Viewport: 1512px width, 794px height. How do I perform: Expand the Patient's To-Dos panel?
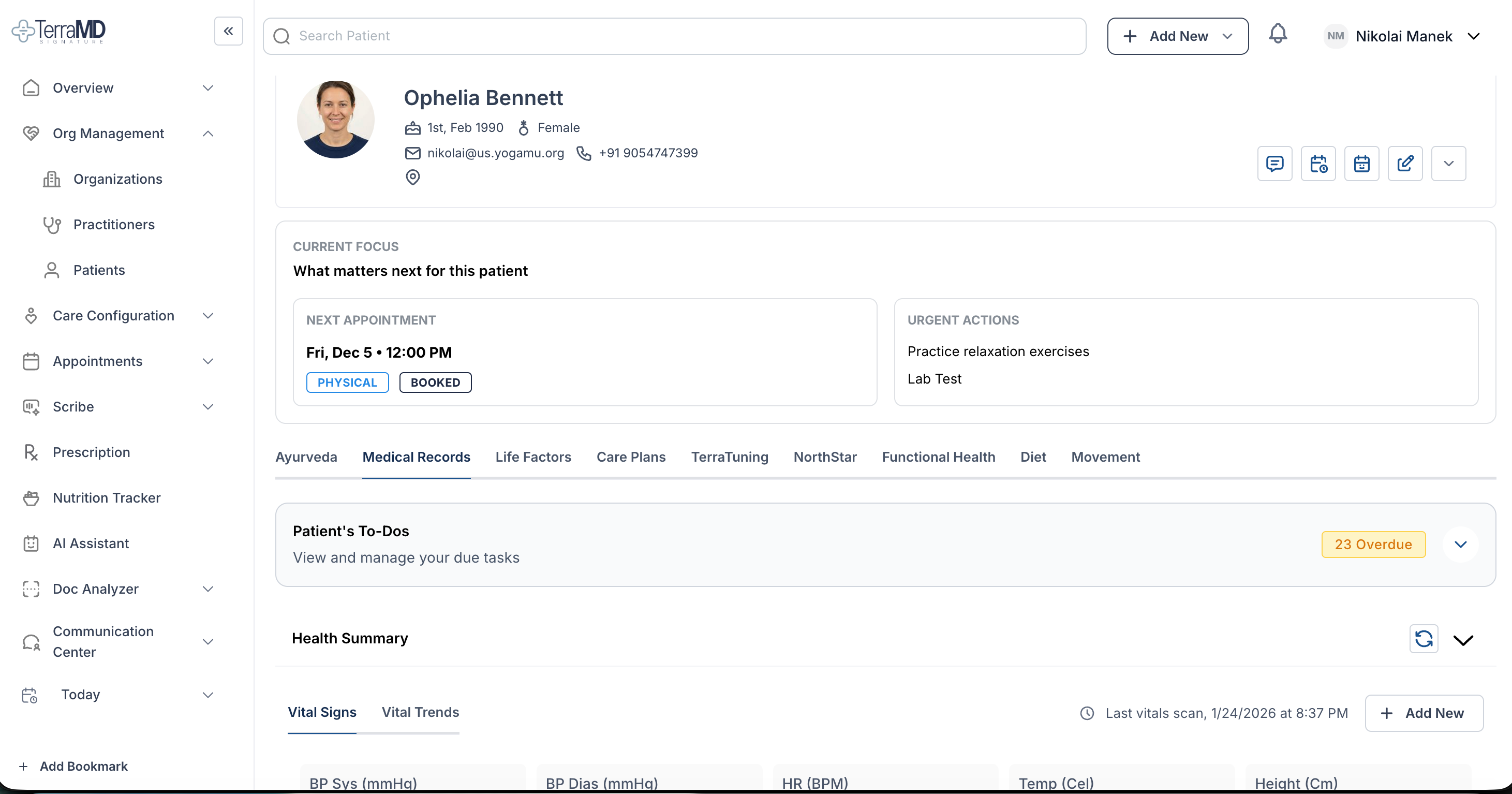(1460, 545)
